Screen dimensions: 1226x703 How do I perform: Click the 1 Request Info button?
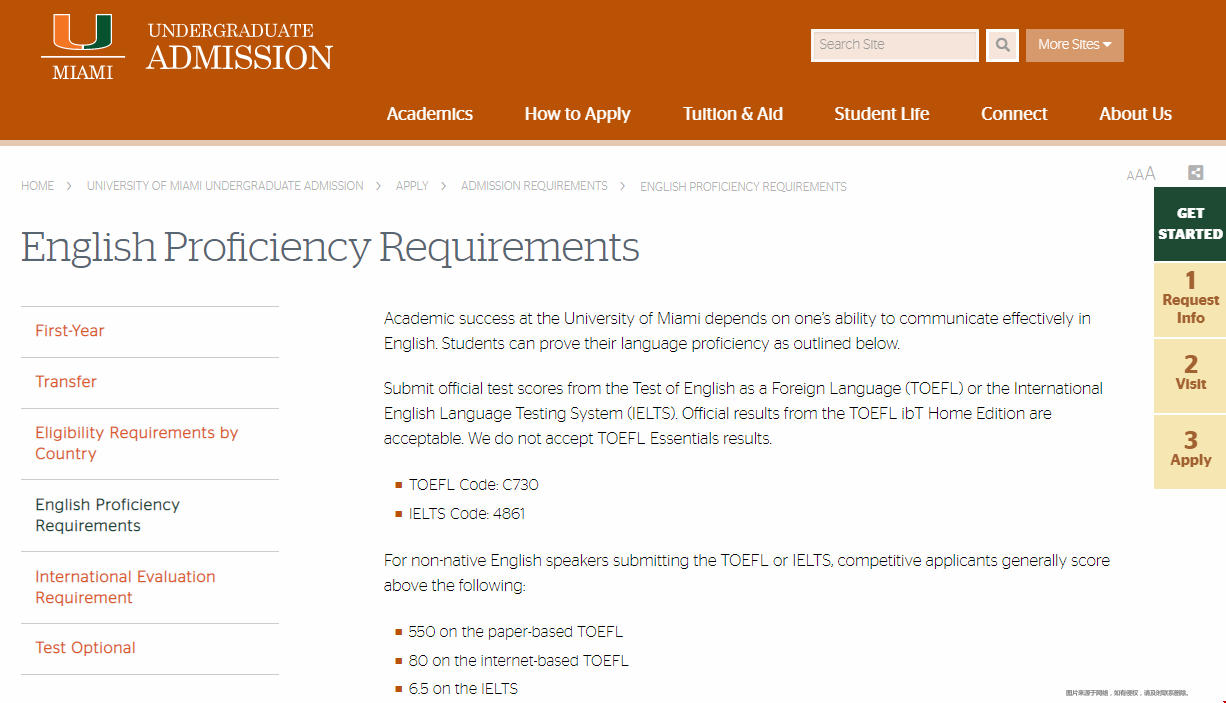(1190, 299)
